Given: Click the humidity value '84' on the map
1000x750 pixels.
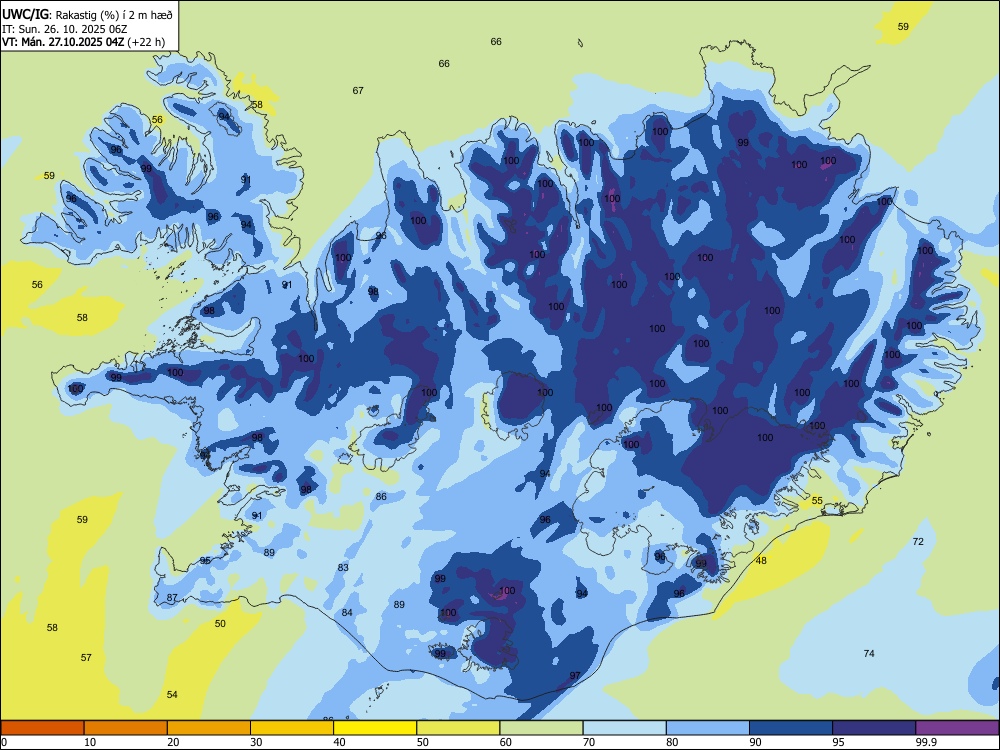Looking at the screenshot, I should 347,612.
